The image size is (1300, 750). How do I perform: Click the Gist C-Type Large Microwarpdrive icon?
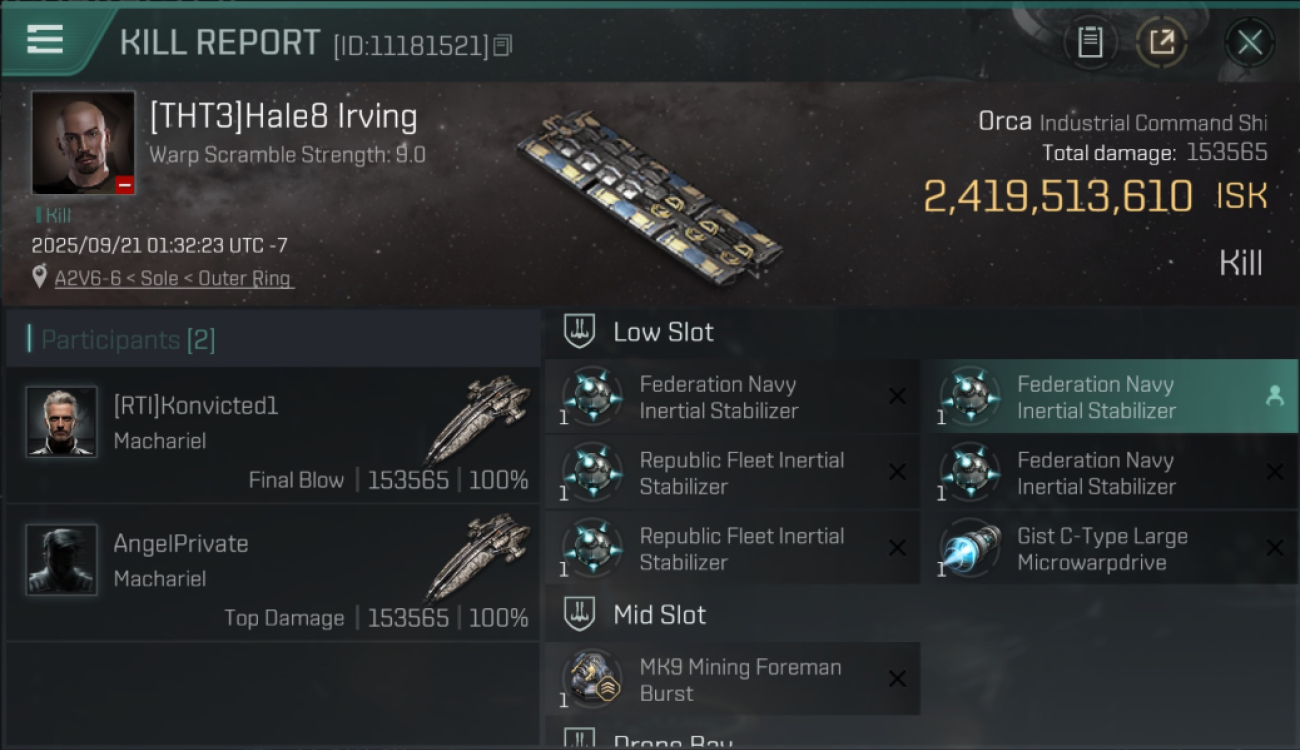tap(970, 549)
